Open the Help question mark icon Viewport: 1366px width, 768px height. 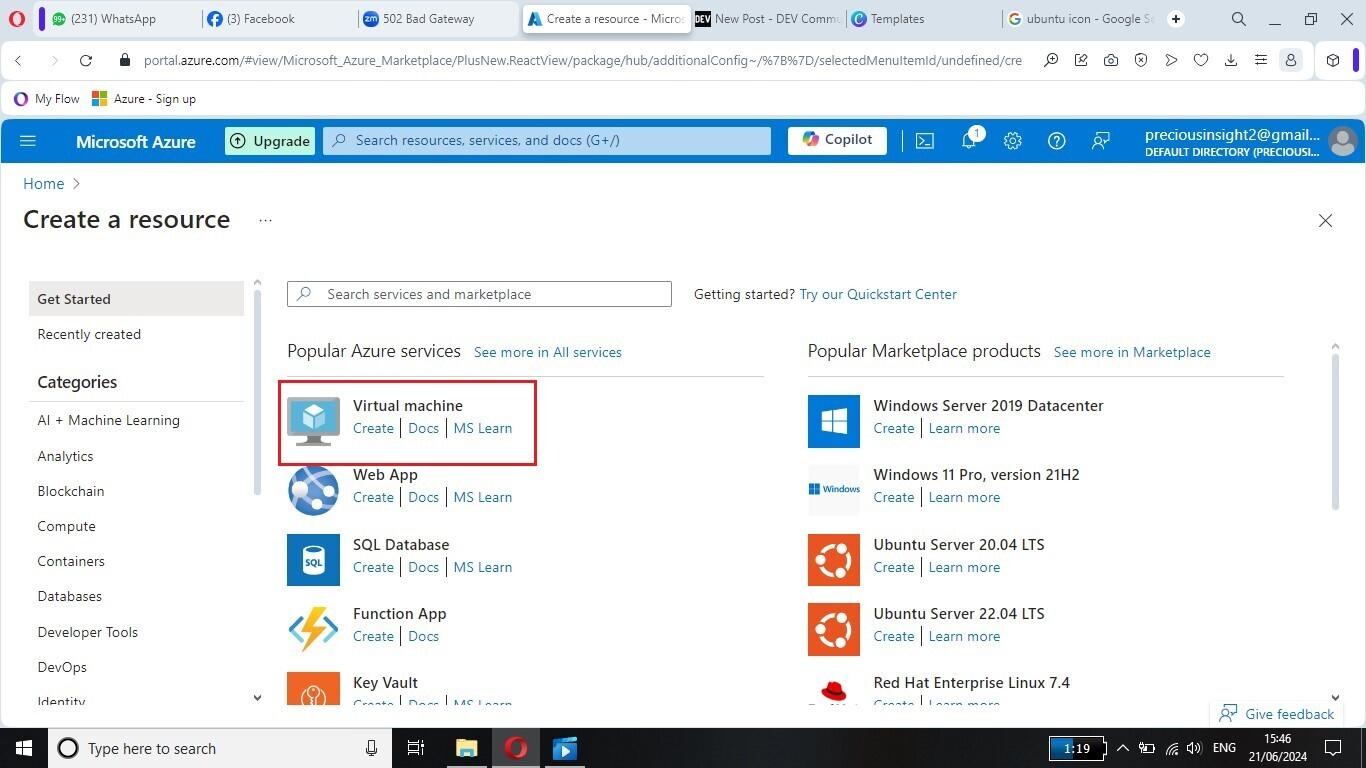tap(1057, 141)
